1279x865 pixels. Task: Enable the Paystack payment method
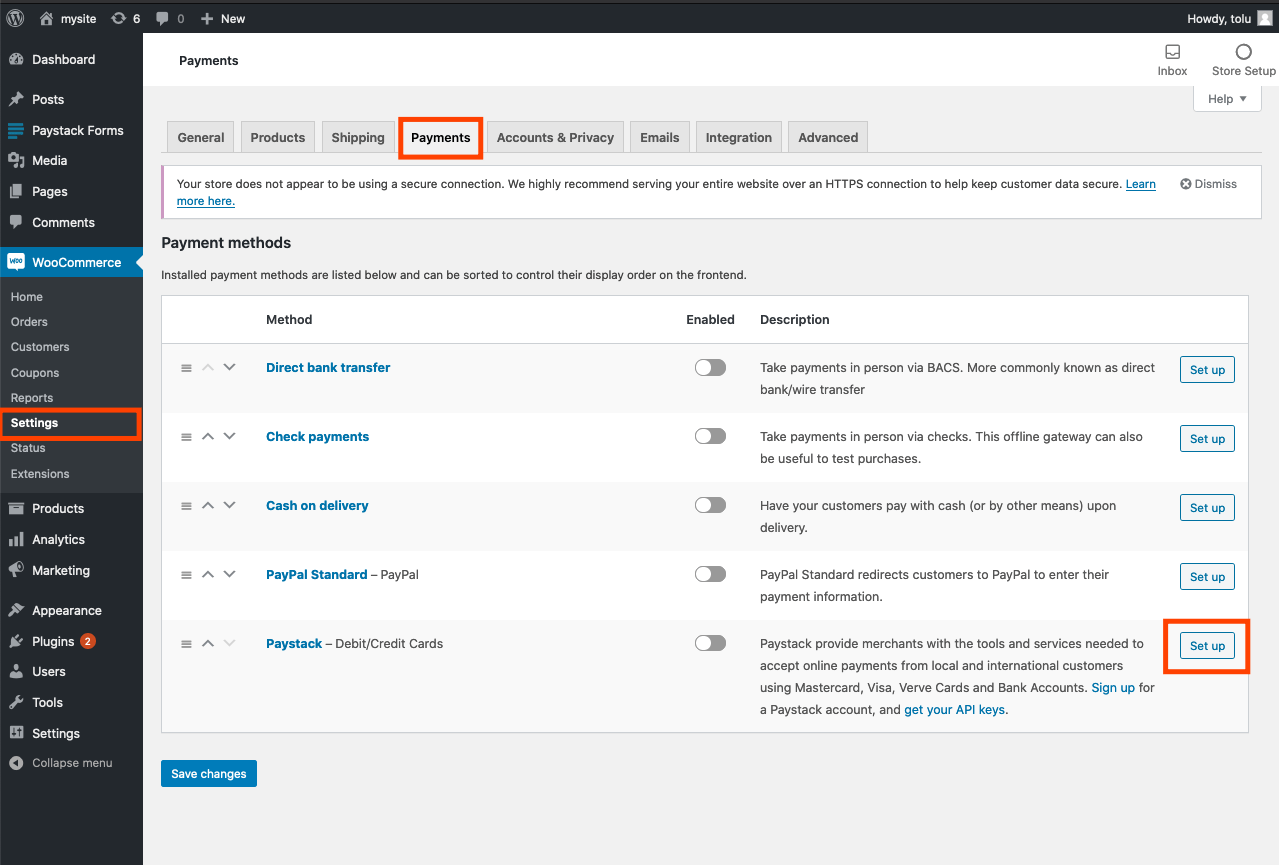[x=710, y=643]
